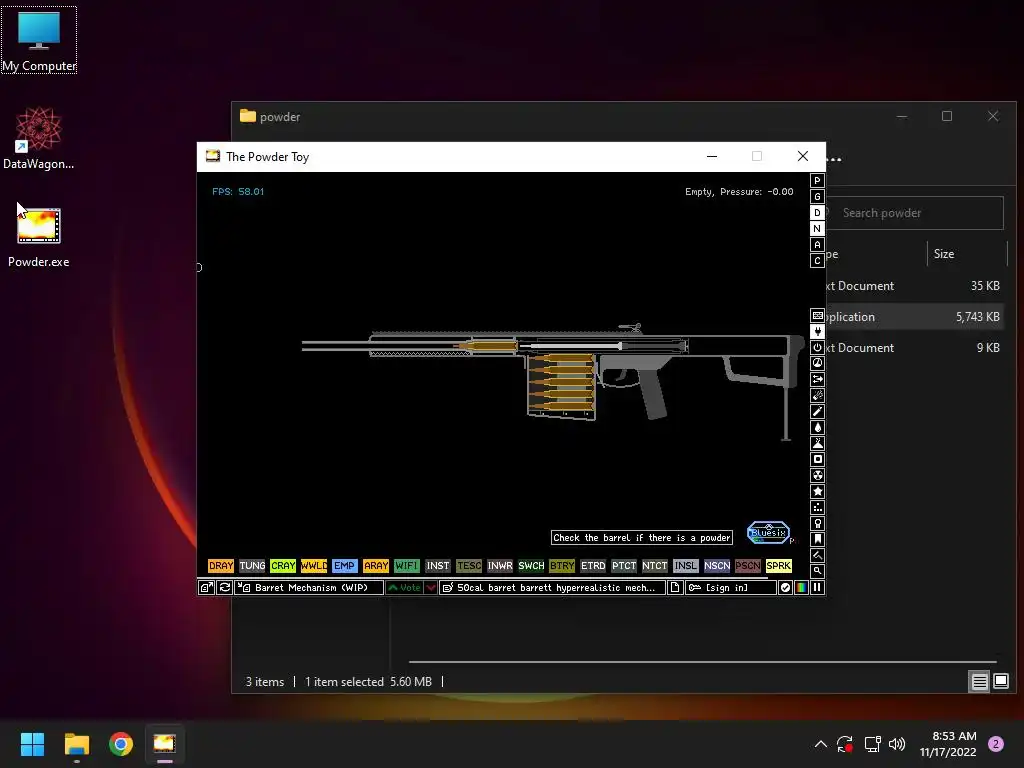Select the ARAY element
The width and height of the screenshot is (1024, 768).
(x=376, y=566)
